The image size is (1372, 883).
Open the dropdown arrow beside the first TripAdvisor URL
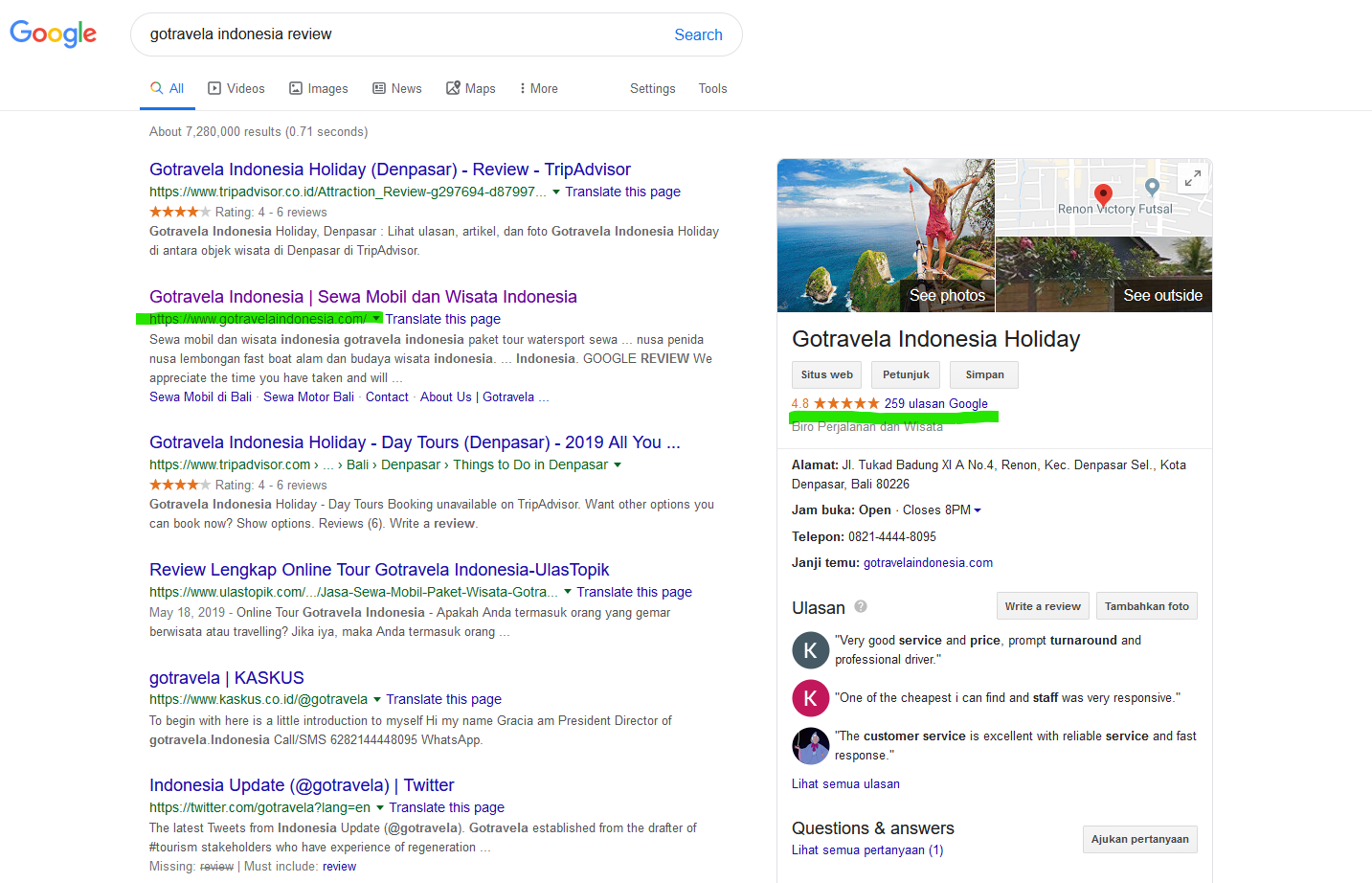[556, 192]
